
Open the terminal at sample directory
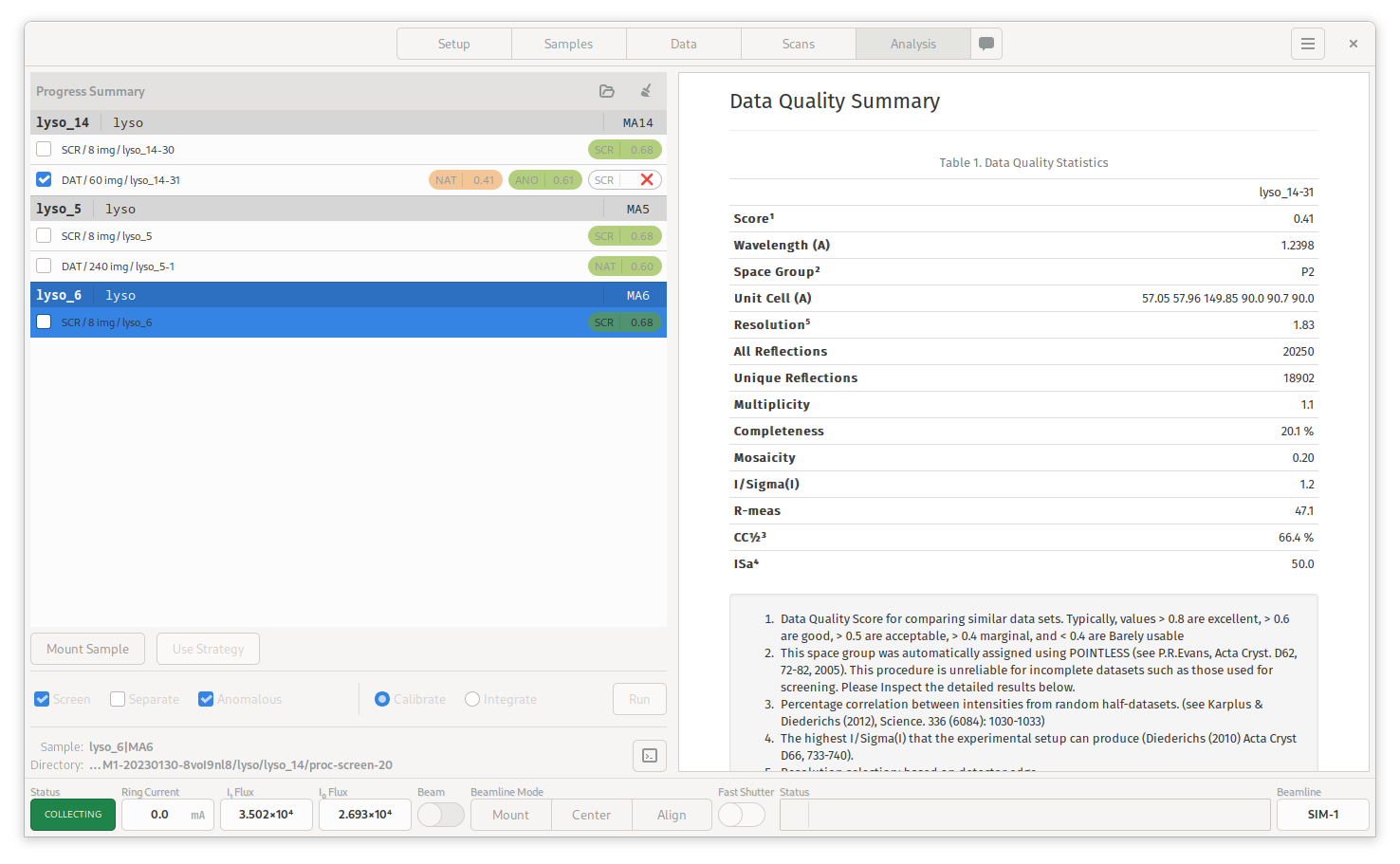pos(650,756)
